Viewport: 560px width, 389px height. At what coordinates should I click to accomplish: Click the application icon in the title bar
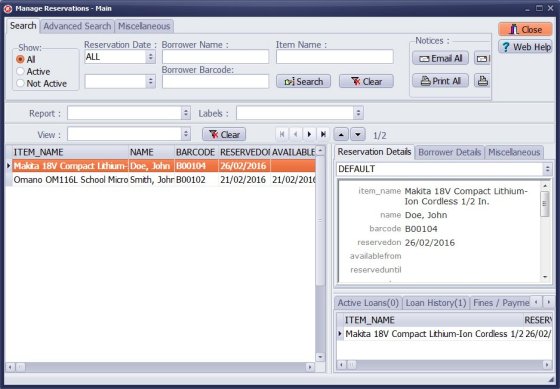pyautogui.click(x=8, y=8)
